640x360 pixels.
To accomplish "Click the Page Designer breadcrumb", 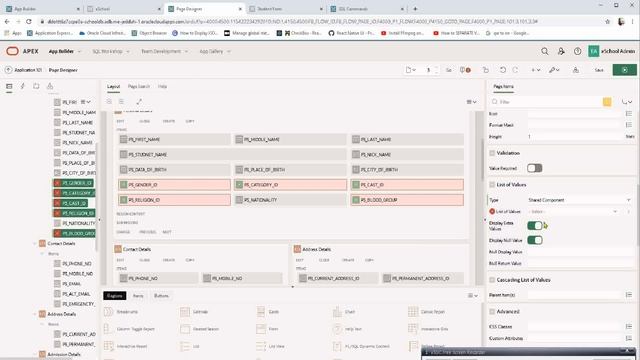I will [63, 70].
